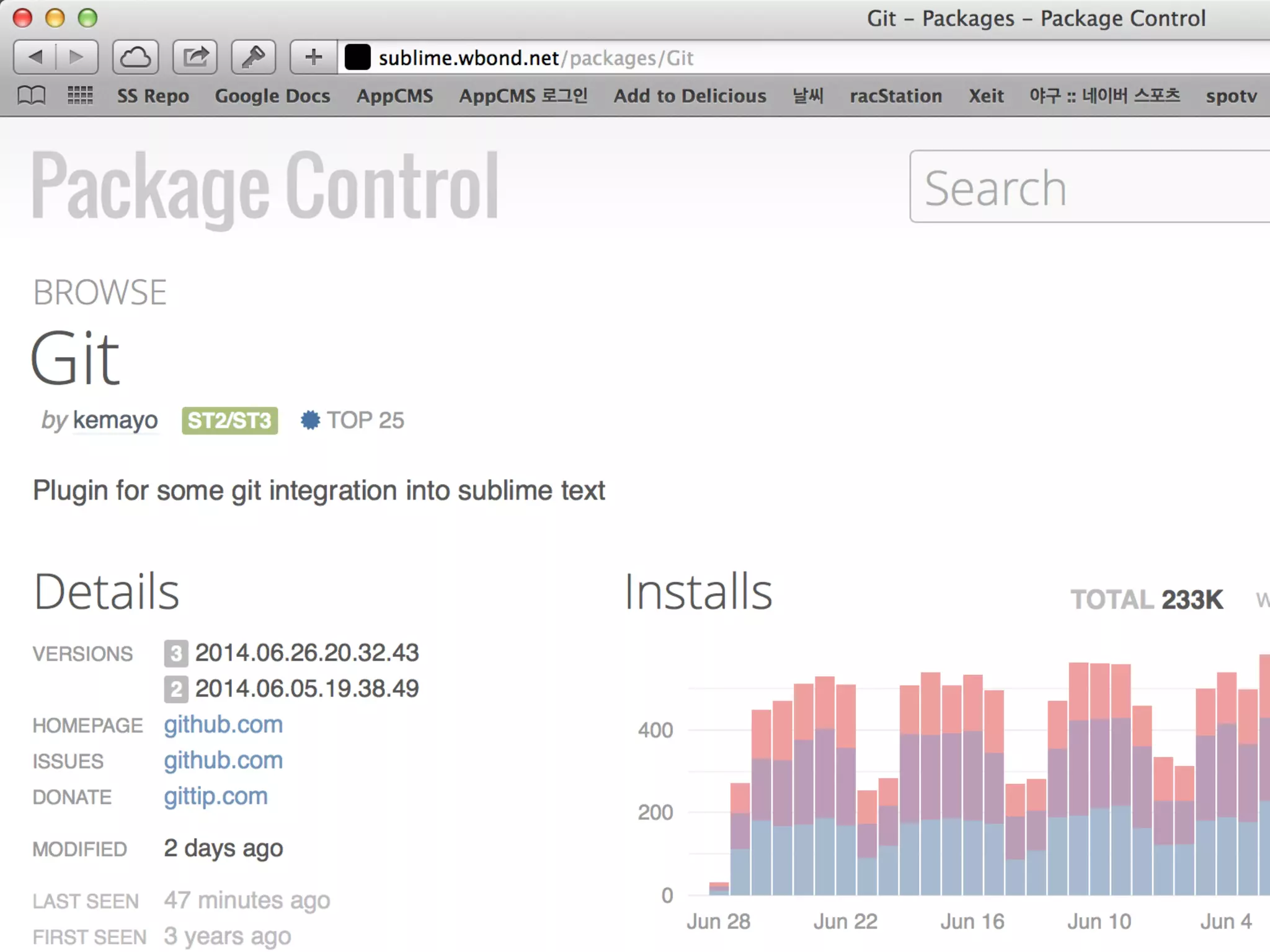Open the HOMEPAGE github.com link
This screenshot has height=952, width=1270.
(x=223, y=725)
